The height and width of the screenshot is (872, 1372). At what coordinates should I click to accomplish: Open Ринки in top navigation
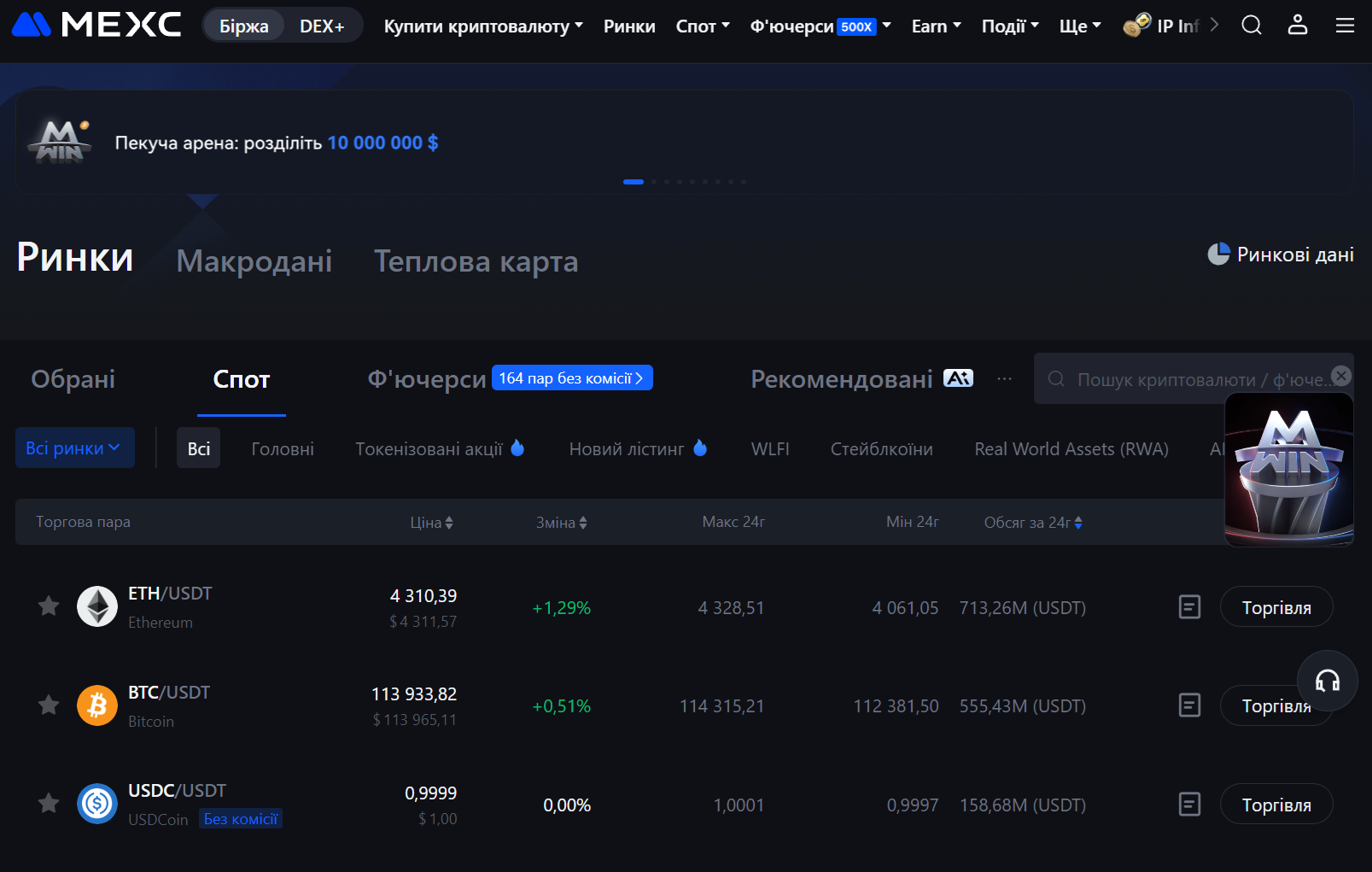point(629,26)
